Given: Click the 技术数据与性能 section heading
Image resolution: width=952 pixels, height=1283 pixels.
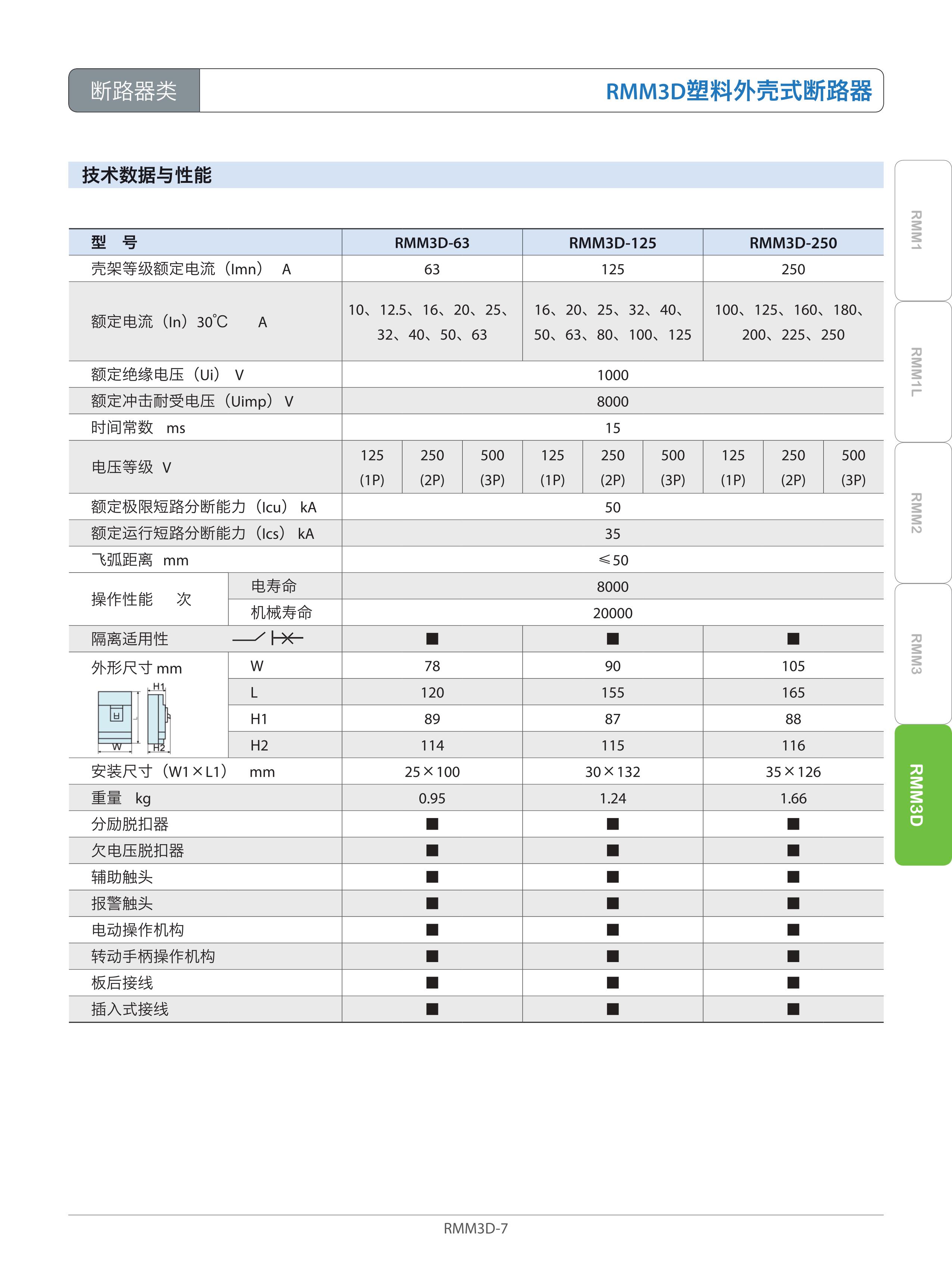Looking at the screenshot, I should [147, 175].
